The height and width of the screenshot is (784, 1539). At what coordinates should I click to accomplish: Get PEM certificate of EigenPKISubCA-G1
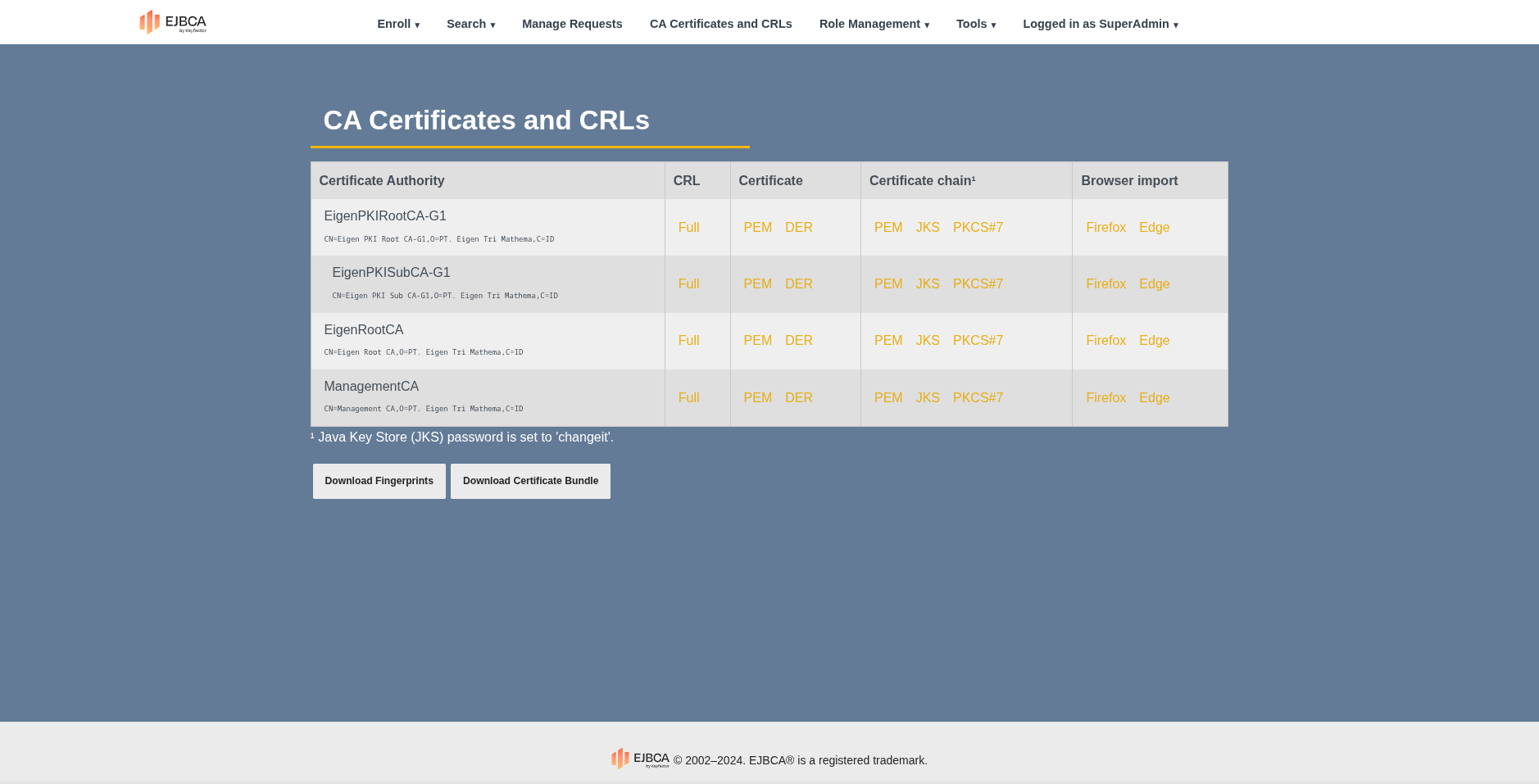tap(758, 284)
